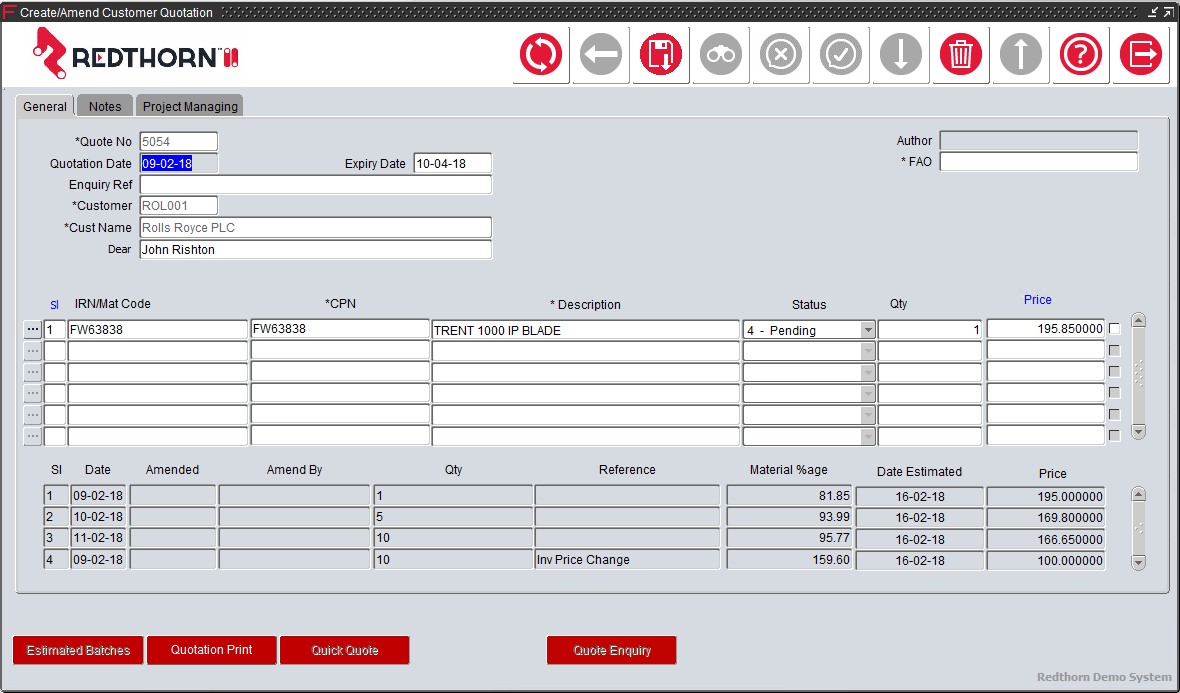Viewport: 1180px width, 693px height.
Task: Select the Save record icon
Action: click(x=660, y=55)
